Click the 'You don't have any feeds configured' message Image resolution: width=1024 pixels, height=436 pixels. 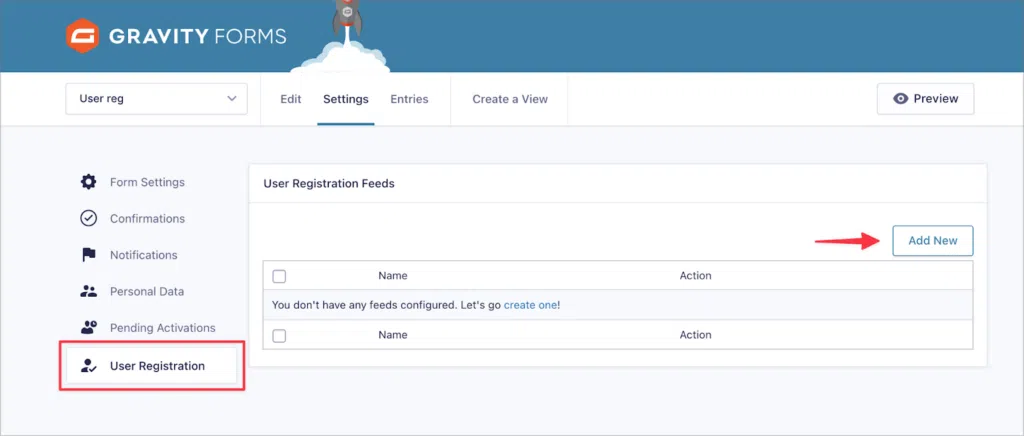pos(416,305)
